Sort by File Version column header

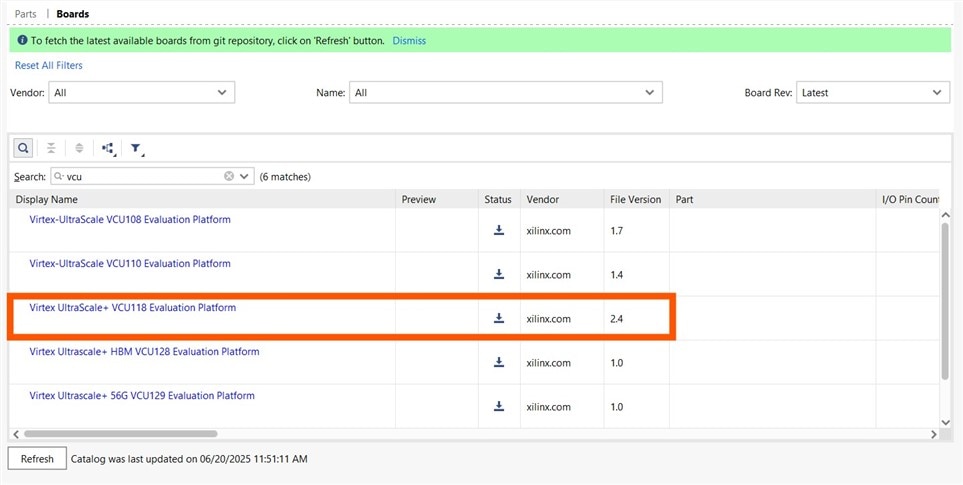[635, 199]
